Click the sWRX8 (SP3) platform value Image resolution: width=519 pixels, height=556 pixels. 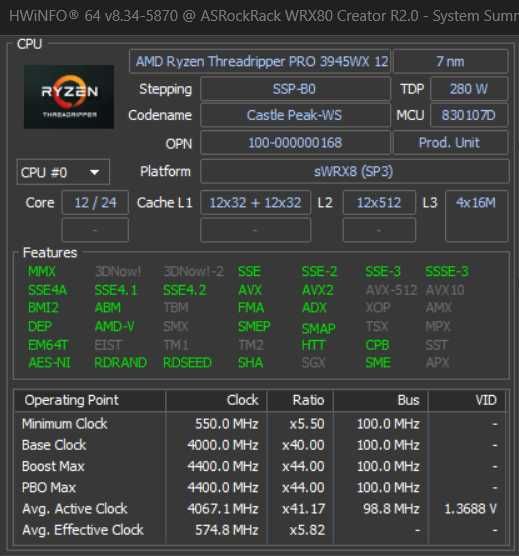tap(355, 172)
